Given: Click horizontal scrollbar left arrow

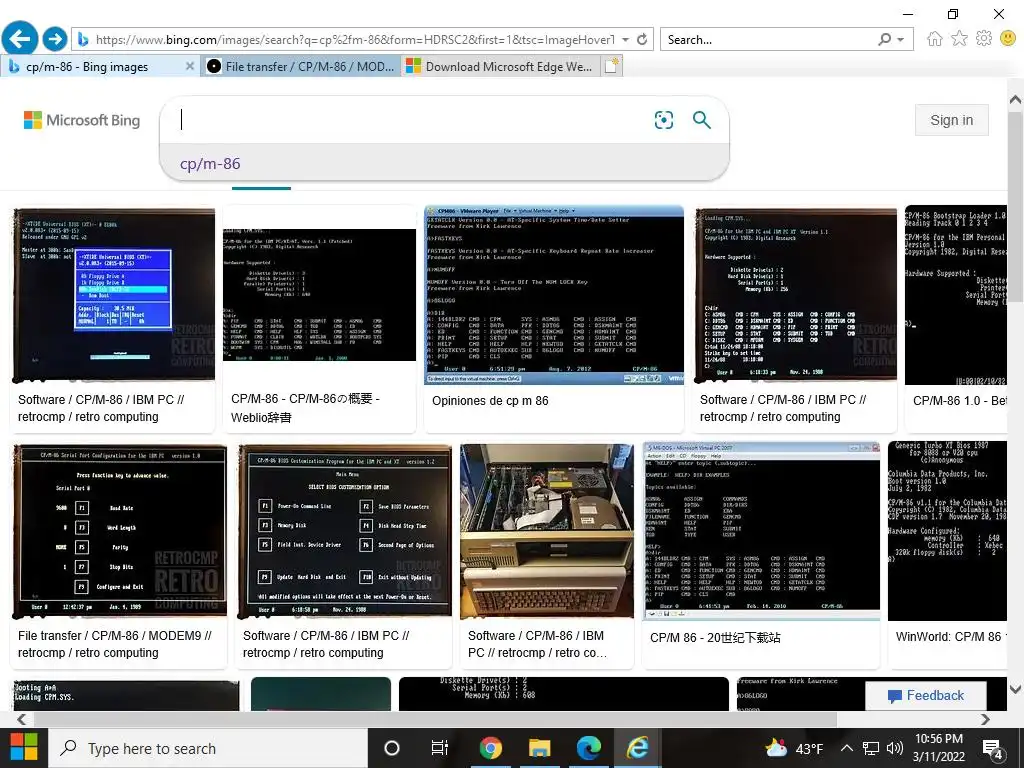Looking at the screenshot, I should point(22,719).
